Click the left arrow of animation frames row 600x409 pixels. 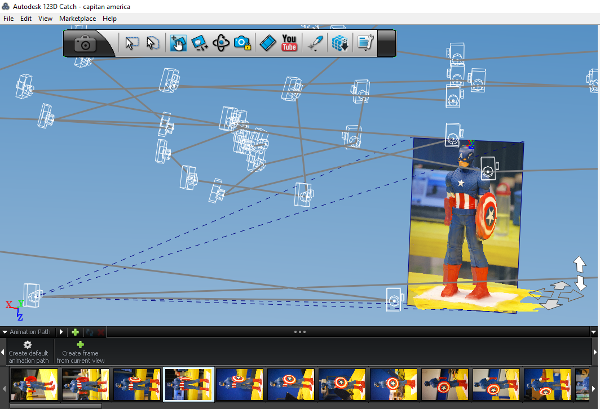[x=3, y=352]
